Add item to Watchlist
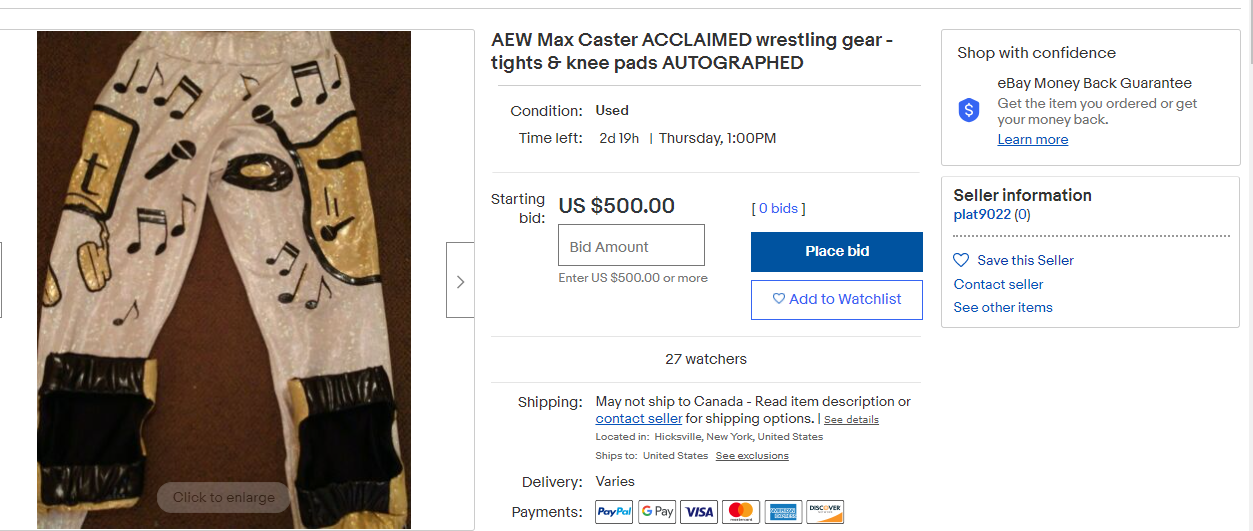 coord(836,299)
